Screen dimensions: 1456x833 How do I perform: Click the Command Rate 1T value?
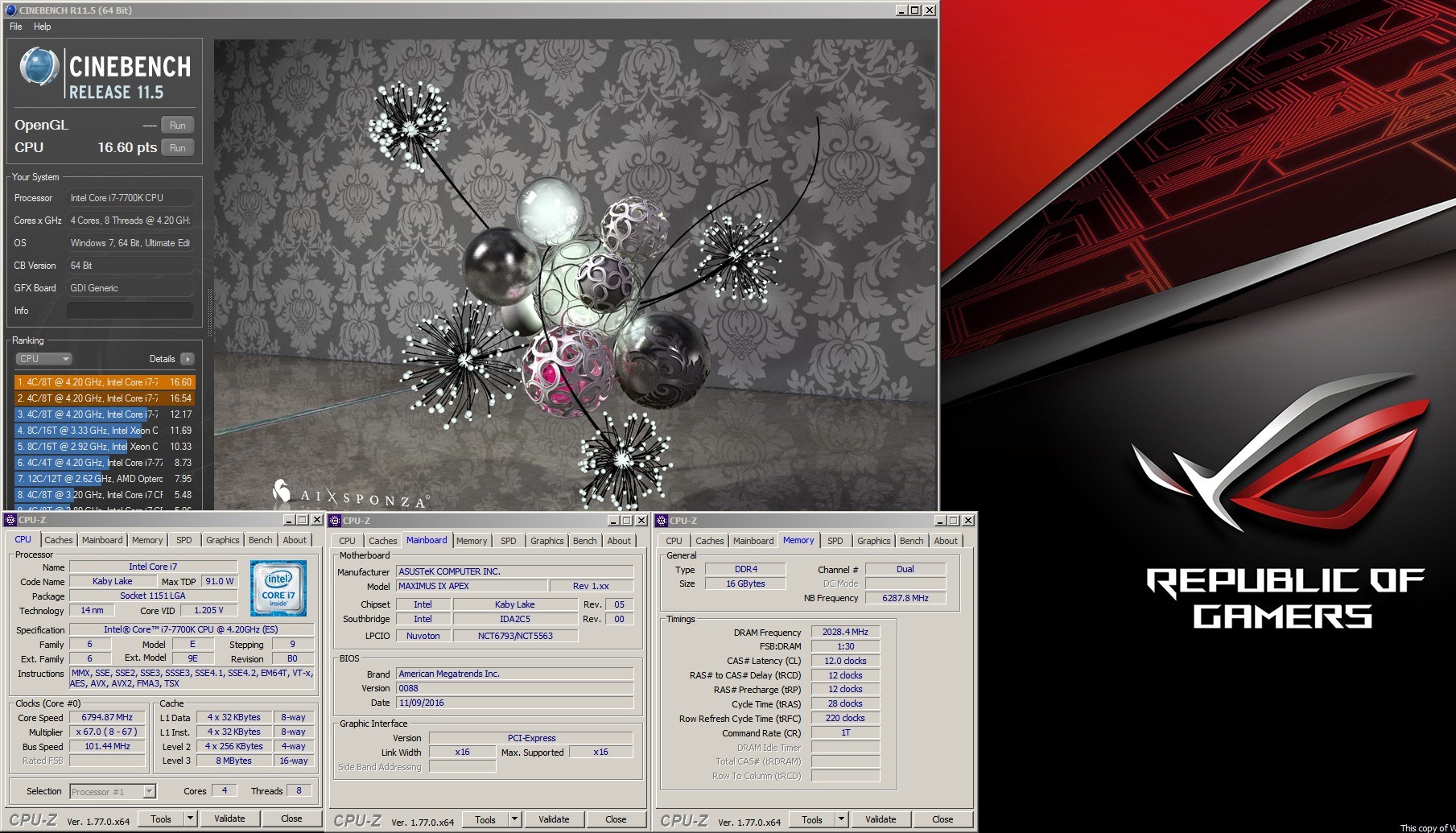coord(845,732)
